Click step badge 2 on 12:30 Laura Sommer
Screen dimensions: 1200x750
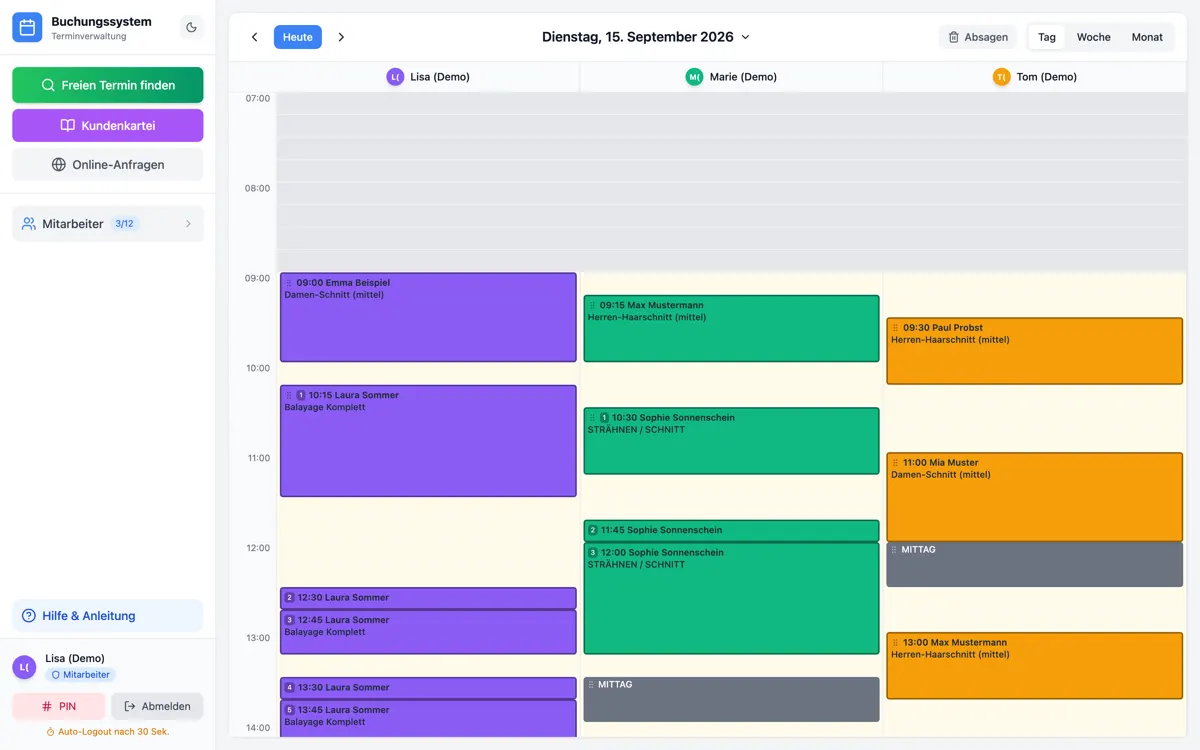(289, 598)
